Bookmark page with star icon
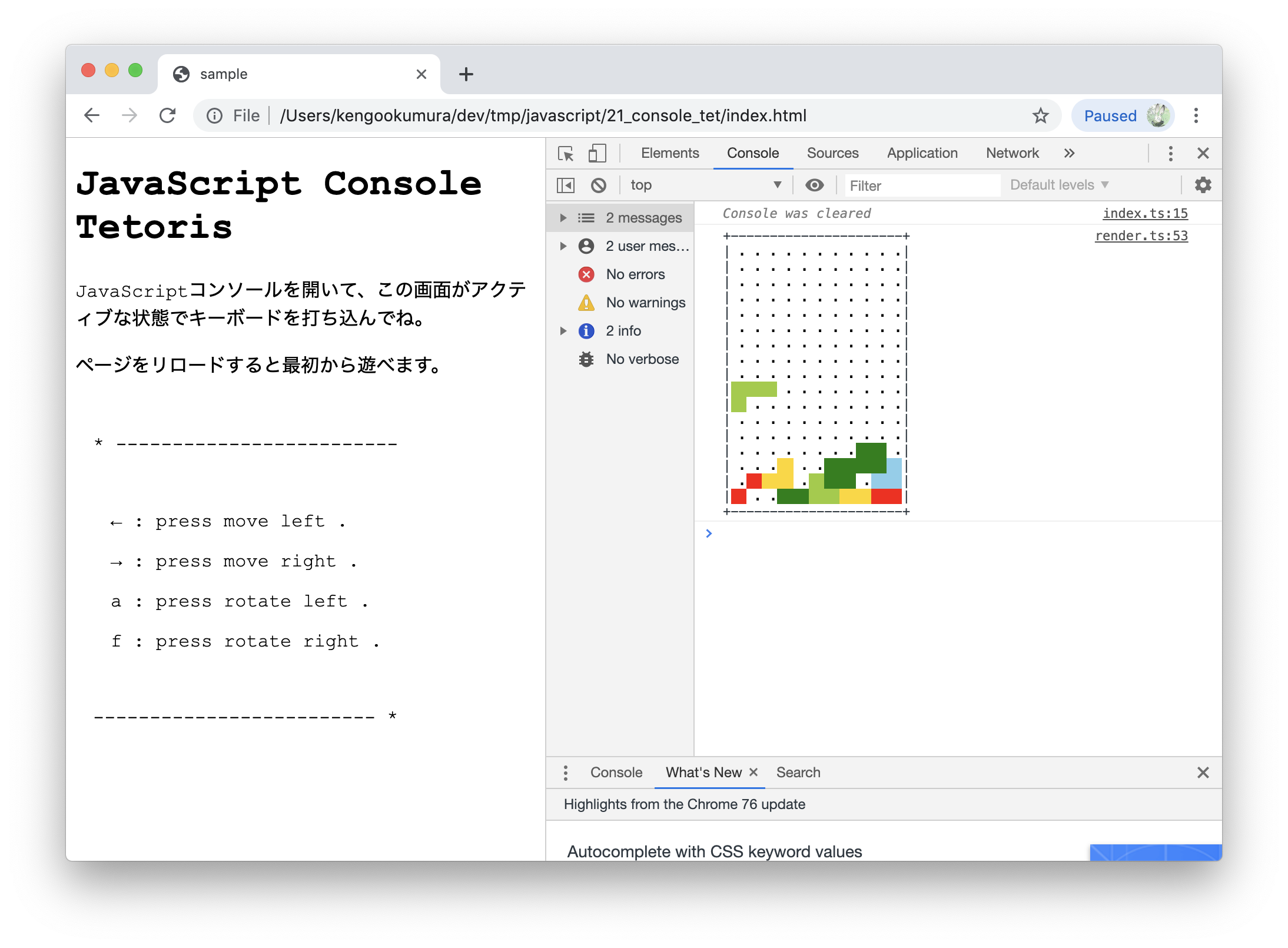Screen dimensions: 1288x948 (x=1040, y=115)
